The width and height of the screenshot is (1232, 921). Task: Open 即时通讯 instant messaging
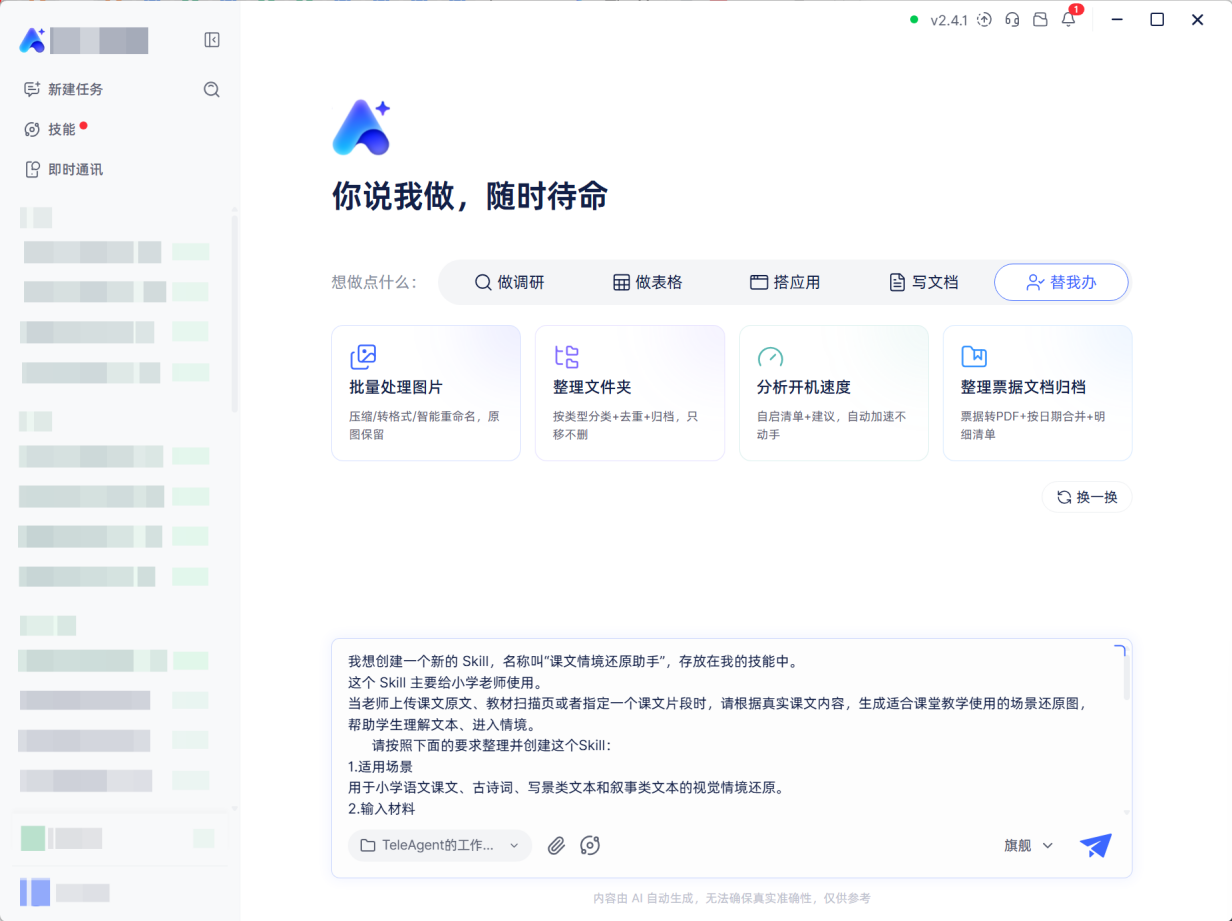(x=64, y=169)
